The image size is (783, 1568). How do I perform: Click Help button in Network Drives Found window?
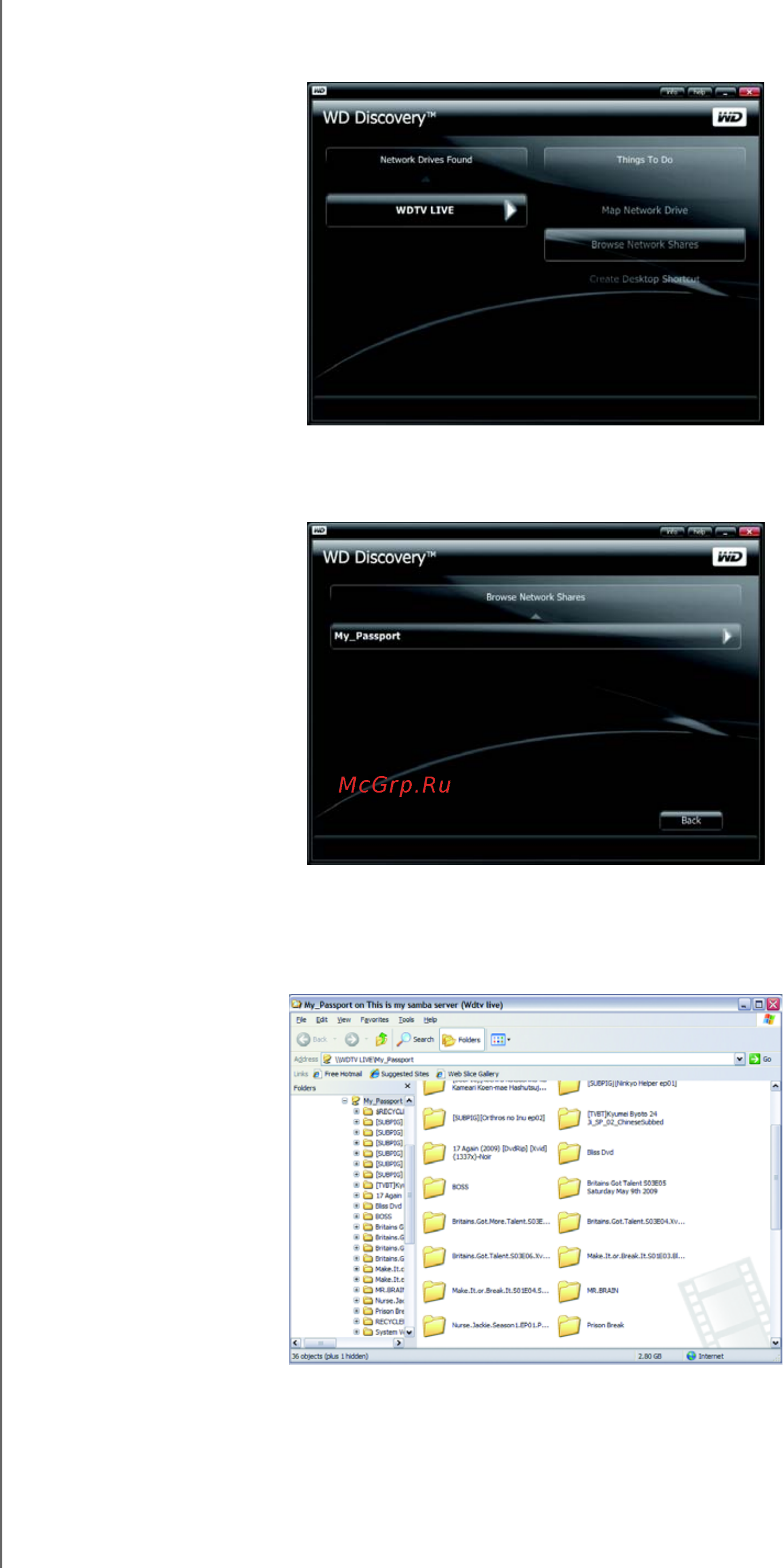699,92
